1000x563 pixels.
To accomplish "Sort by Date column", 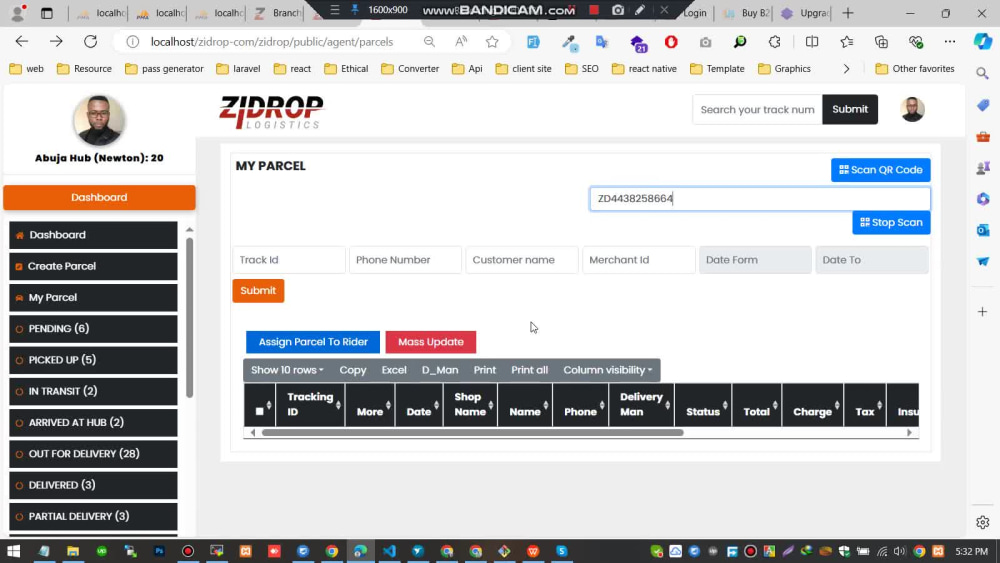I will [x=419, y=404].
